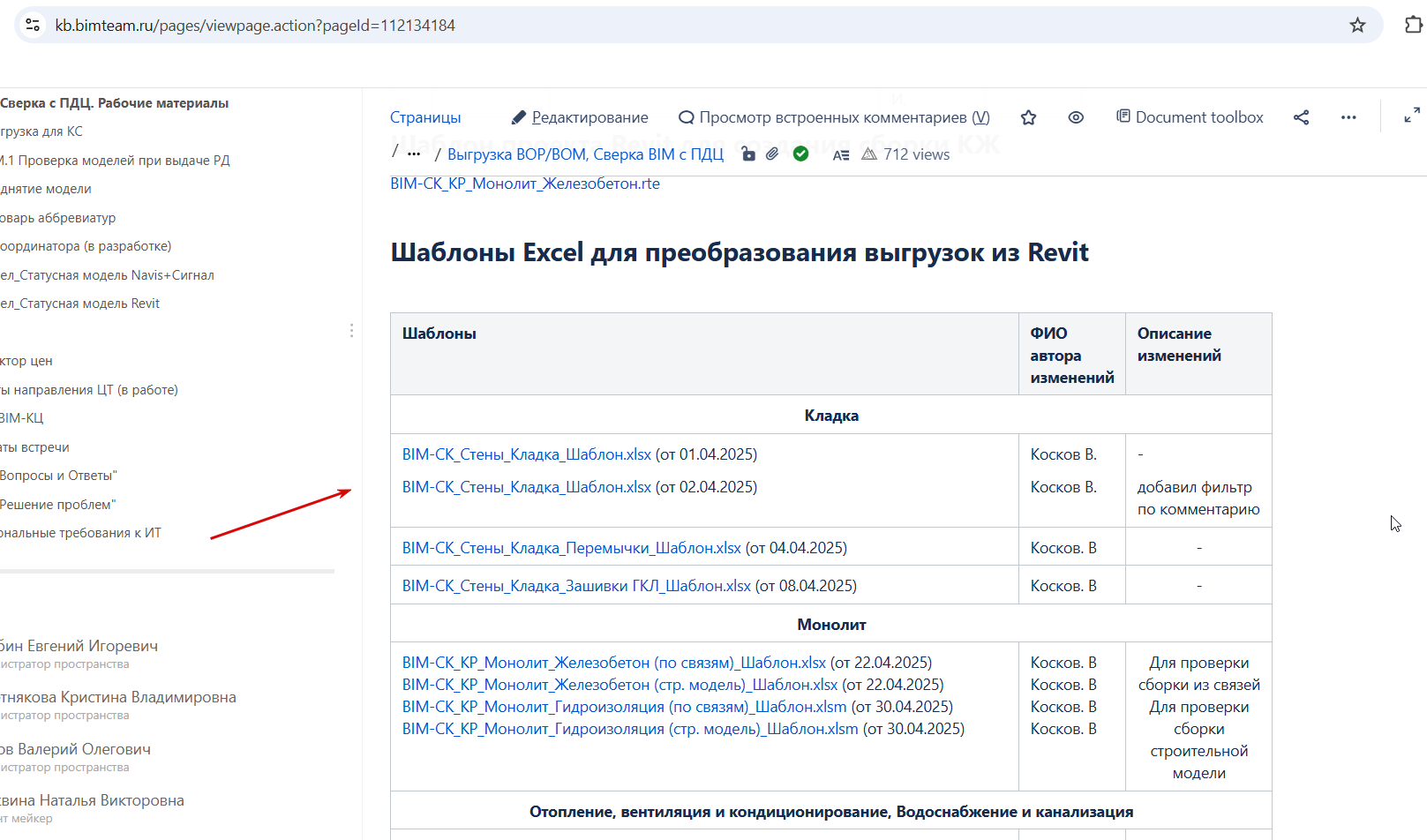Screen dimensions: 1427x840
Task: Click green checkmark page status icon
Action: (x=800, y=154)
